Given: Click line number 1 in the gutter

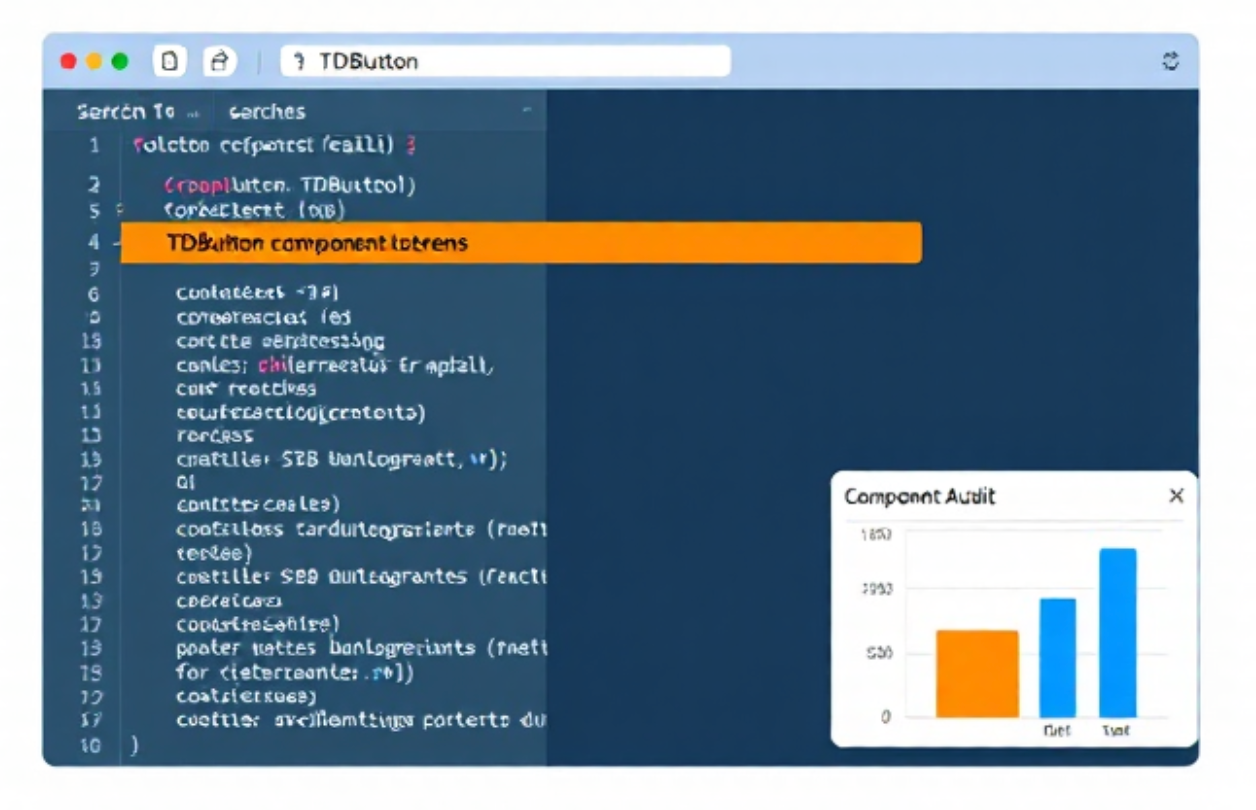Looking at the screenshot, I should (94, 145).
